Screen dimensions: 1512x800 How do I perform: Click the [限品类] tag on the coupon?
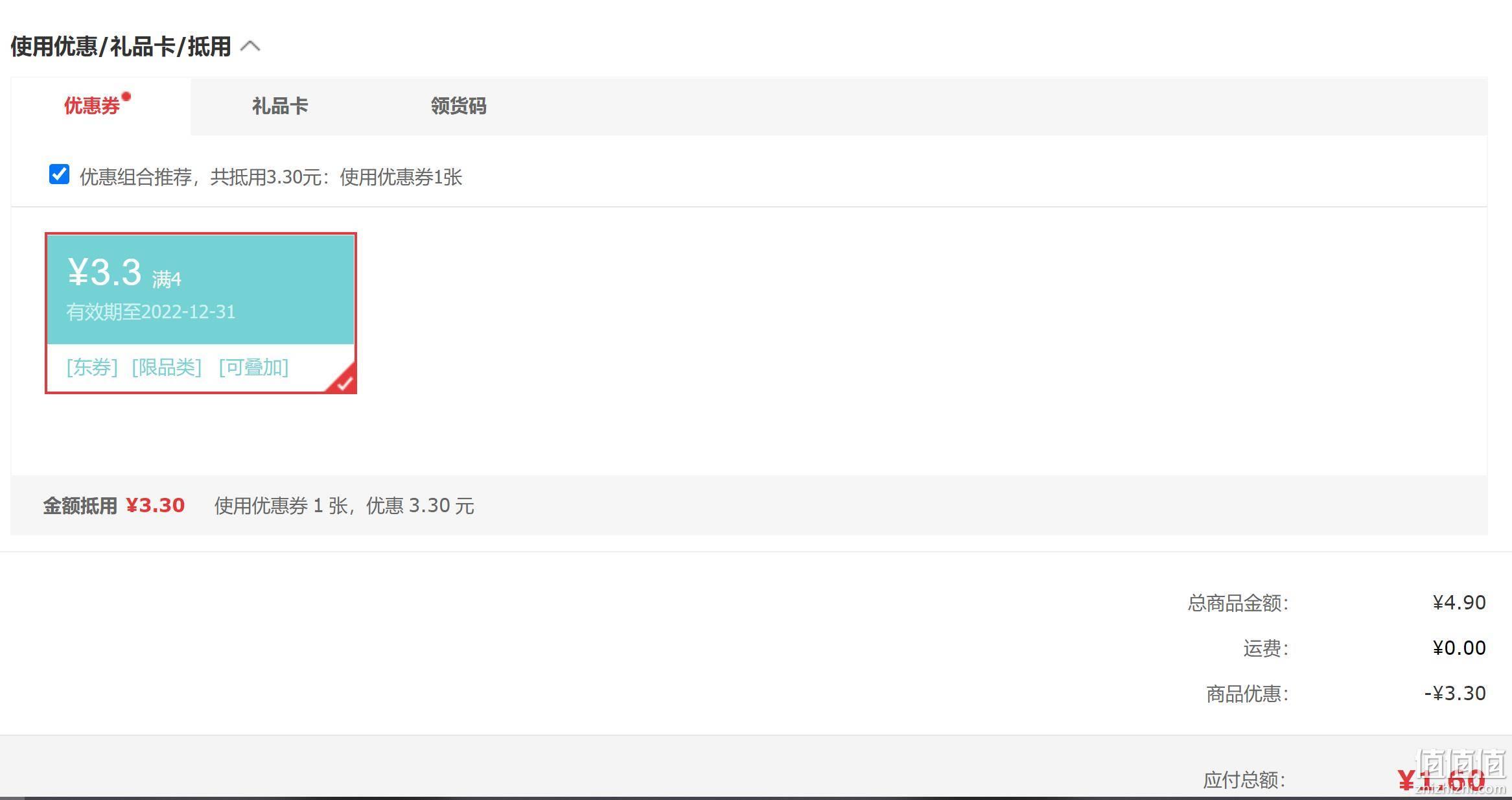tap(167, 368)
